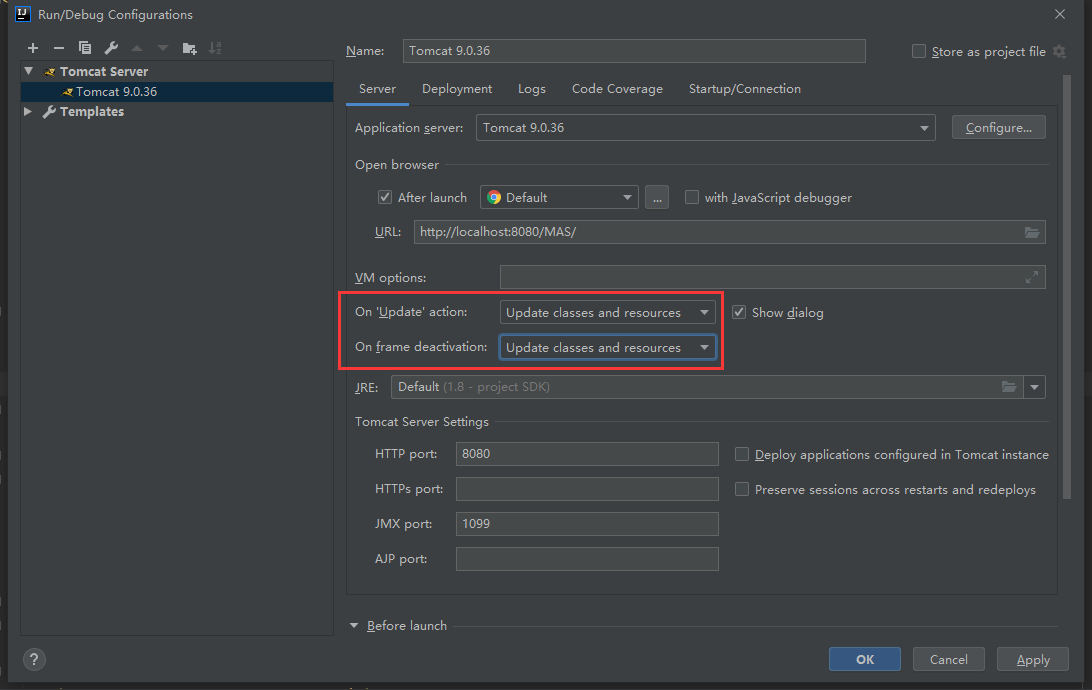This screenshot has width=1092, height=690.
Task: Click the HTTP port input field
Action: (x=587, y=454)
